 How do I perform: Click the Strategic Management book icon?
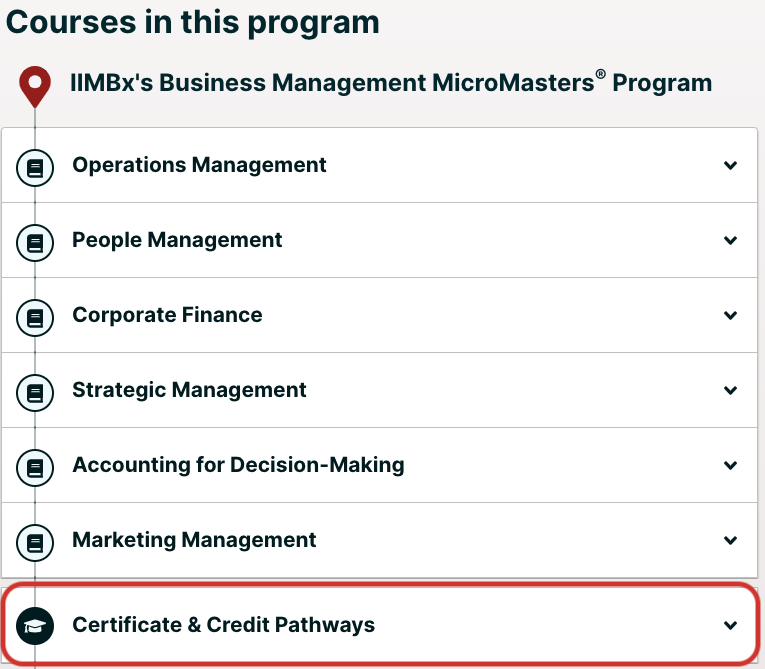click(35, 393)
